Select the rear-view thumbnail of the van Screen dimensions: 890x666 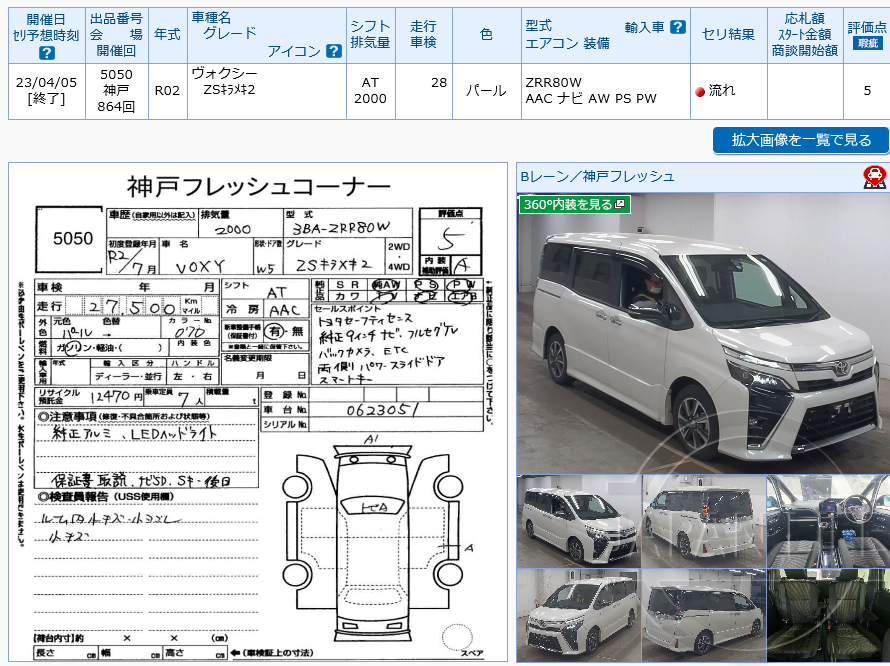703,520
